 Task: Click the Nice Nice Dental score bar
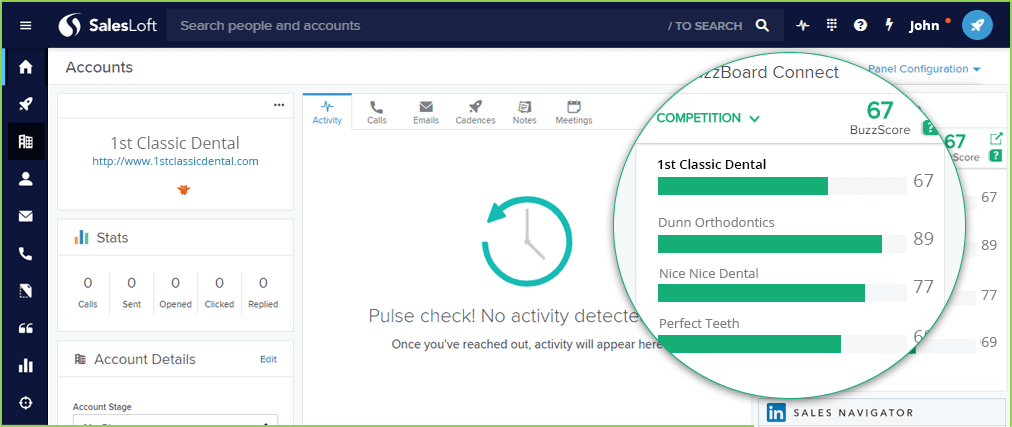[782, 293]
